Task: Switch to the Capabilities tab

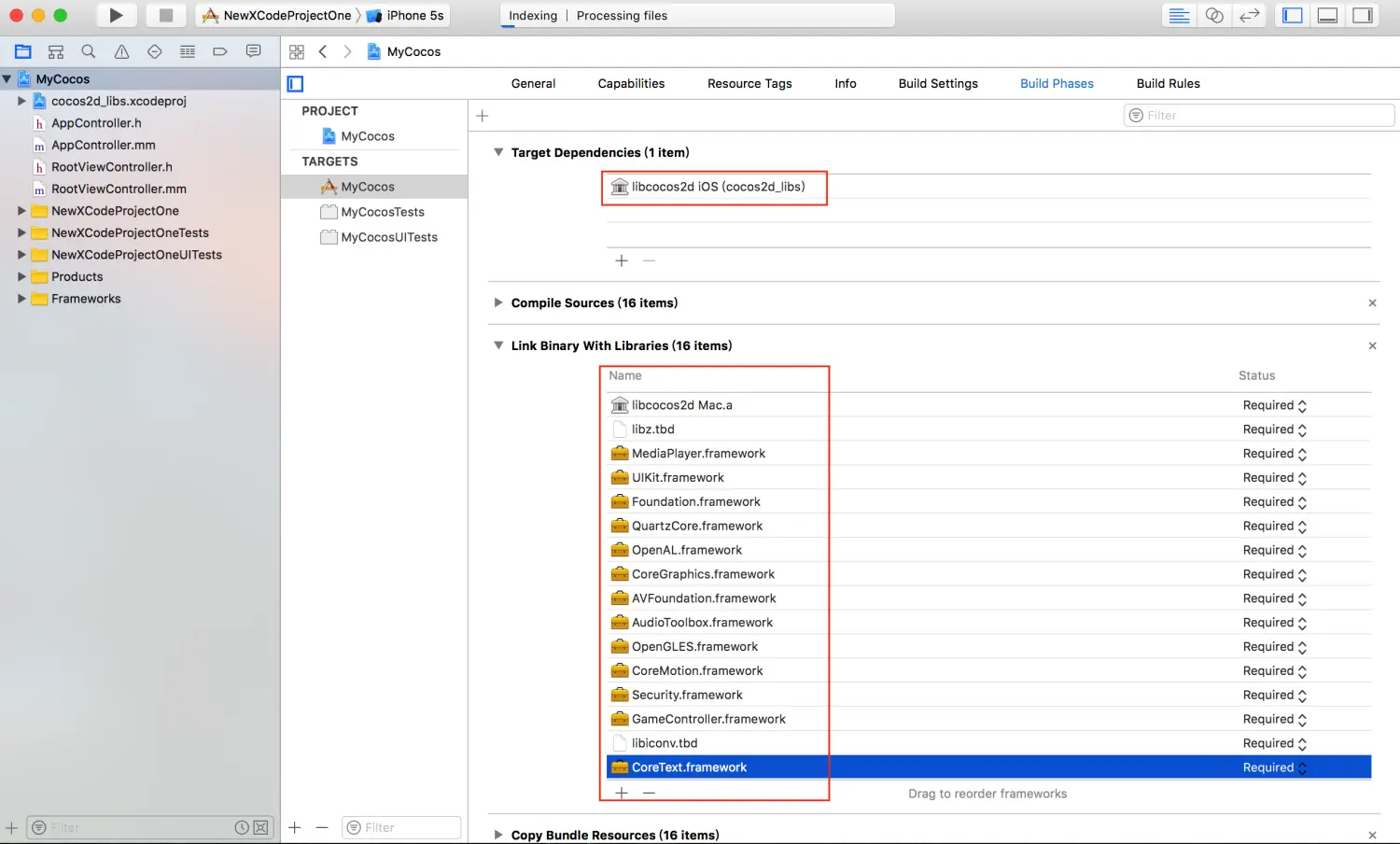Action: [631, 83]
